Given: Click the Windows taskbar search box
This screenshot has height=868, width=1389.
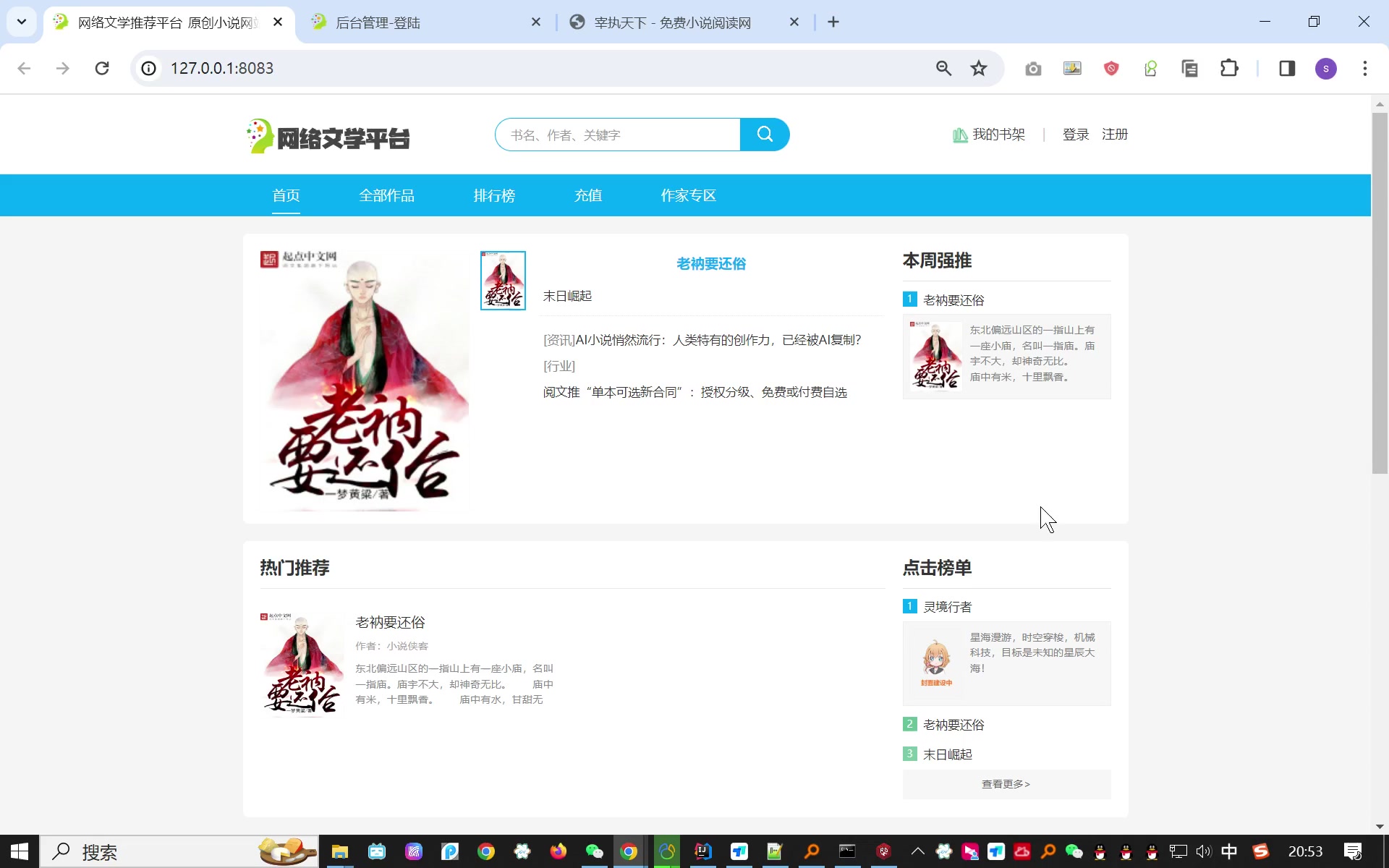Looking at the screenshot, I should (x=179, y=851).
